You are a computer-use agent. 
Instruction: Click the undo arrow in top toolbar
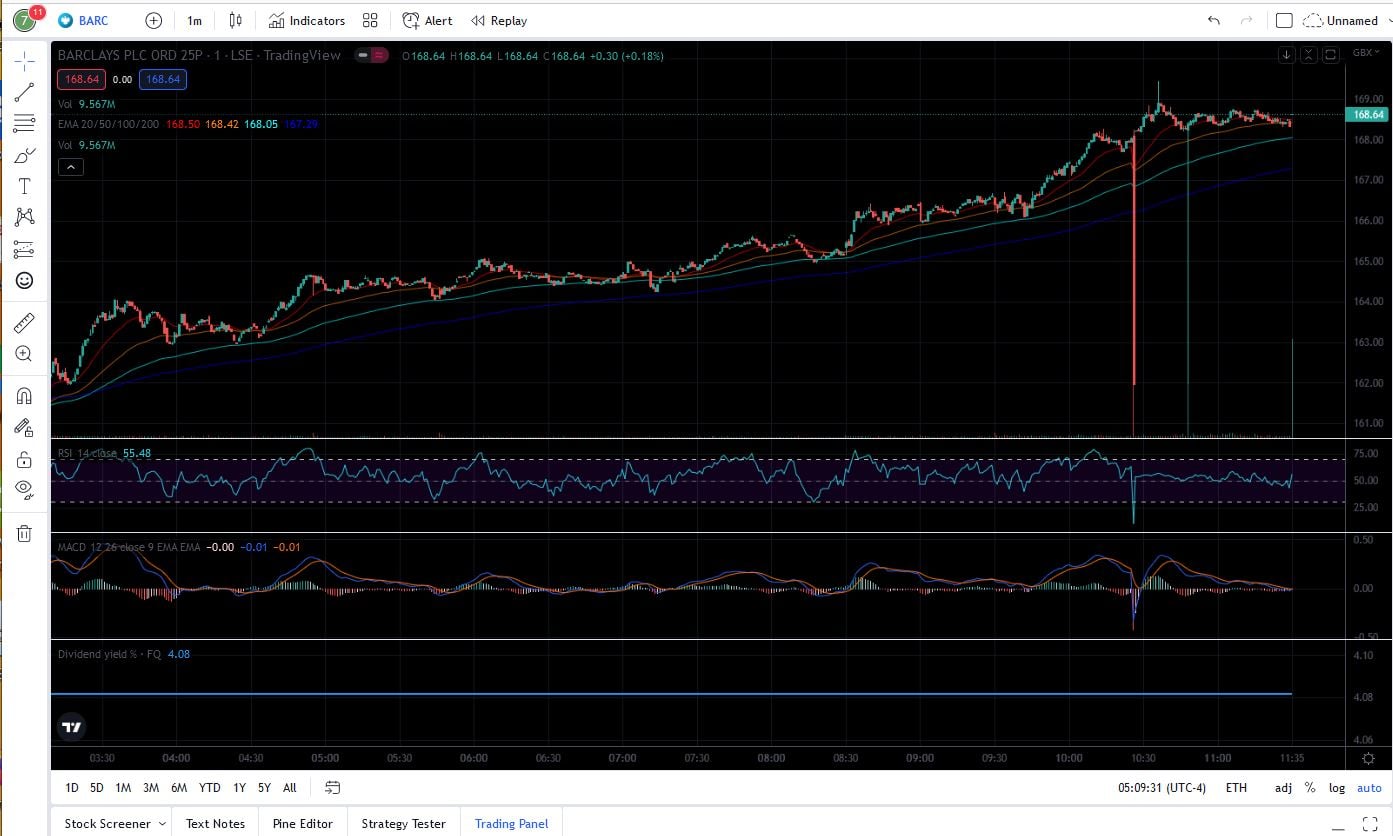pos(1214,20)
